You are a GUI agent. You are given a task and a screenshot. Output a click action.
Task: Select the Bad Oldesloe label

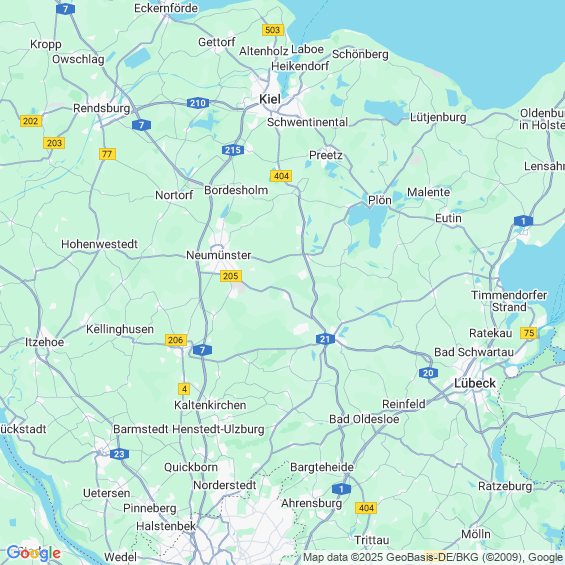(x=364, y=419)
